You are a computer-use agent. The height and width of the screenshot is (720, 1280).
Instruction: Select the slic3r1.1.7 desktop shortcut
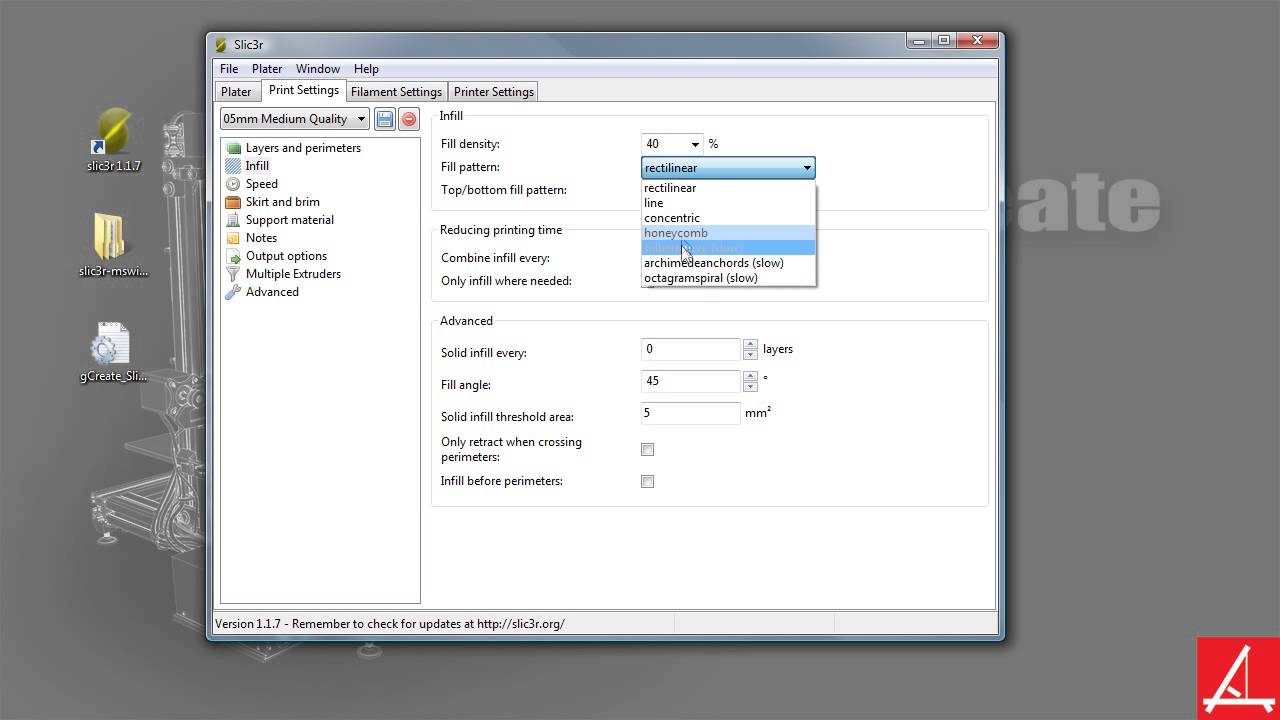(113, 140)
